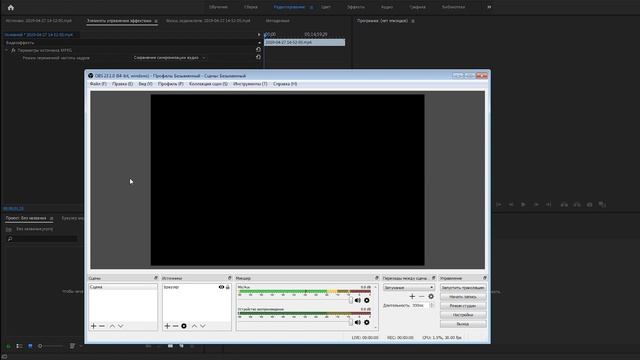Open the OBS Help menu

(285, 84)
